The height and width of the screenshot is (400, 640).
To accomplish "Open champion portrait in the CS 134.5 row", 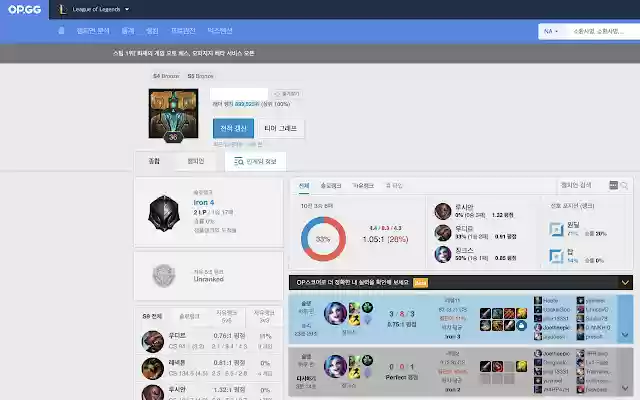I will click(153, 368).
